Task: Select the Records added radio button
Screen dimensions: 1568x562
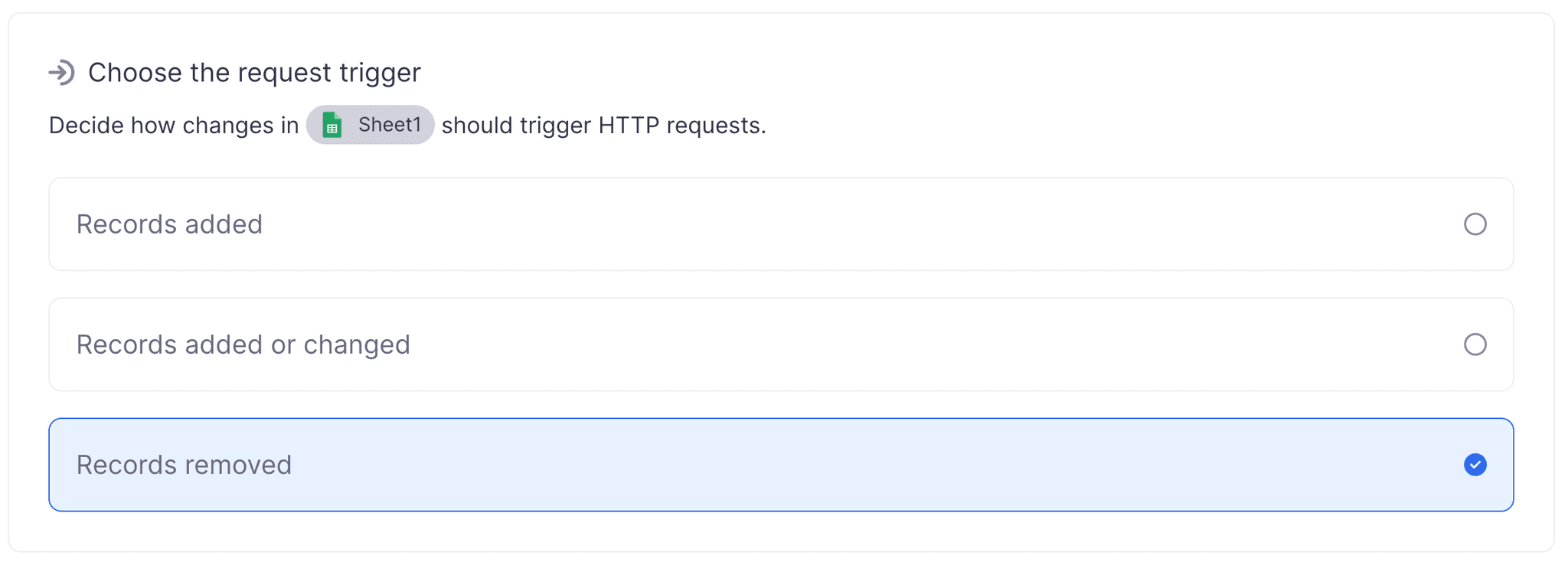Action: click(1475, 224)
